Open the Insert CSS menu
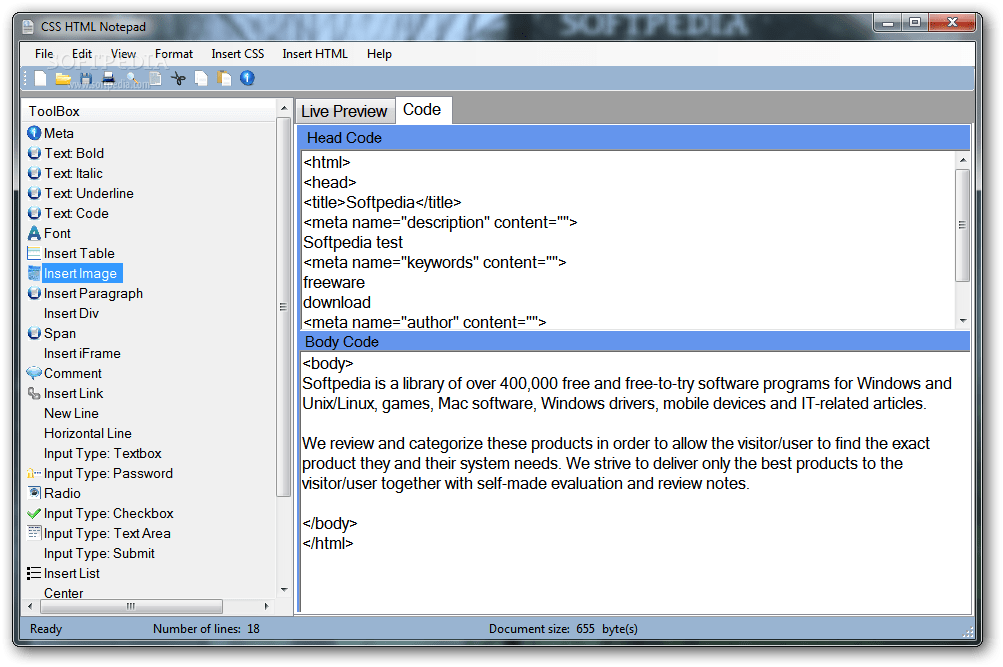The image size is (1003, 667). point(238,54)
